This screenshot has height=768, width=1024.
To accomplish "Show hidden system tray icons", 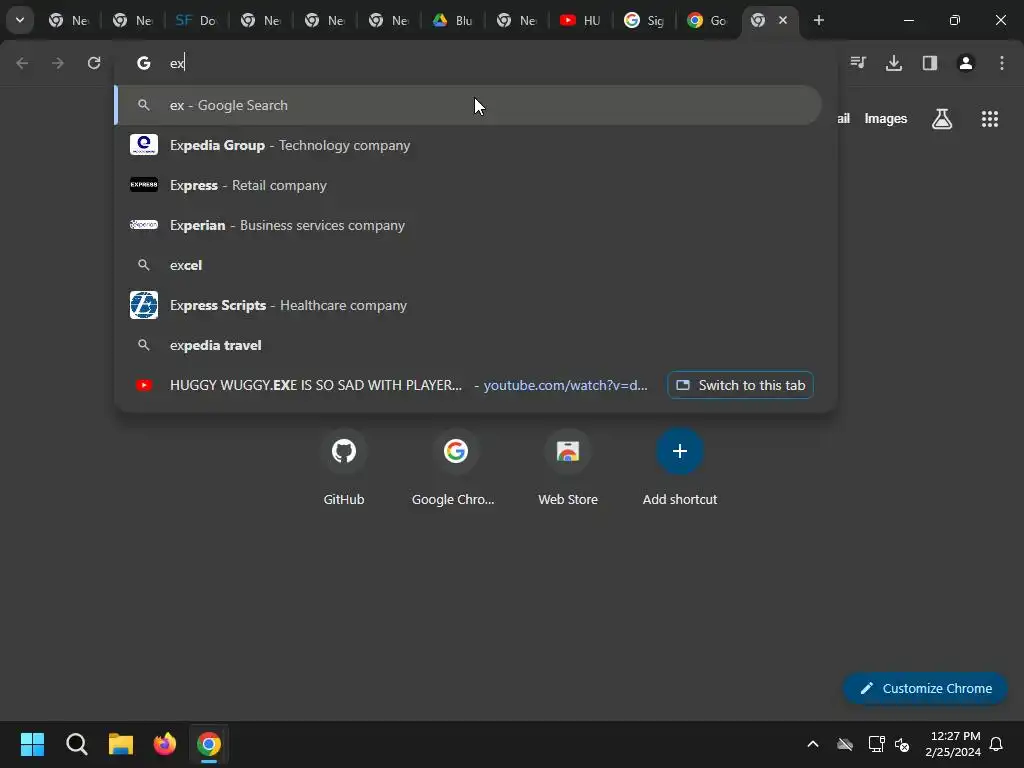I will [813, 744].
